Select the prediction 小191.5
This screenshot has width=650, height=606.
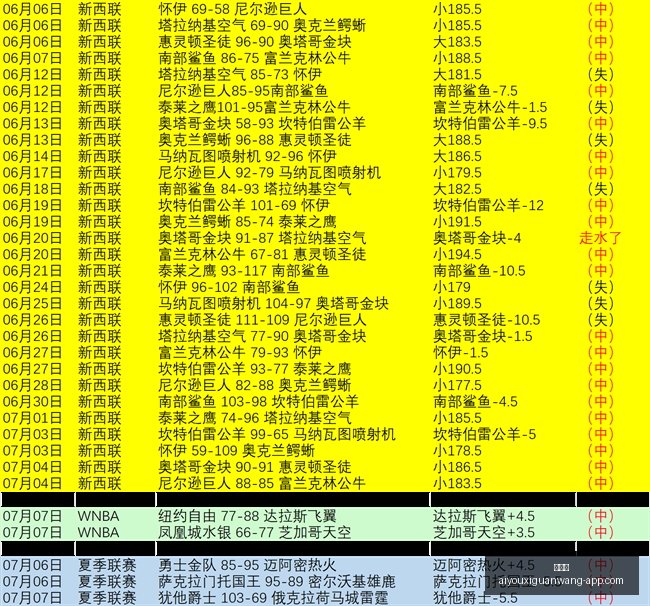click(457, 222)
